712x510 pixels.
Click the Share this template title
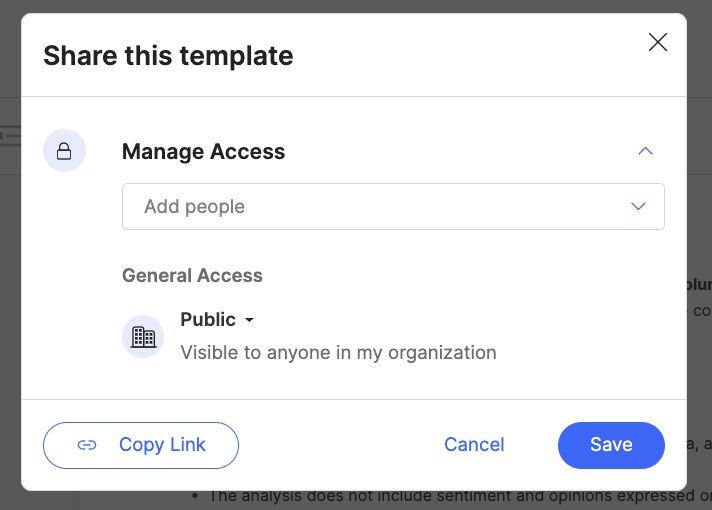coord(168,56)
